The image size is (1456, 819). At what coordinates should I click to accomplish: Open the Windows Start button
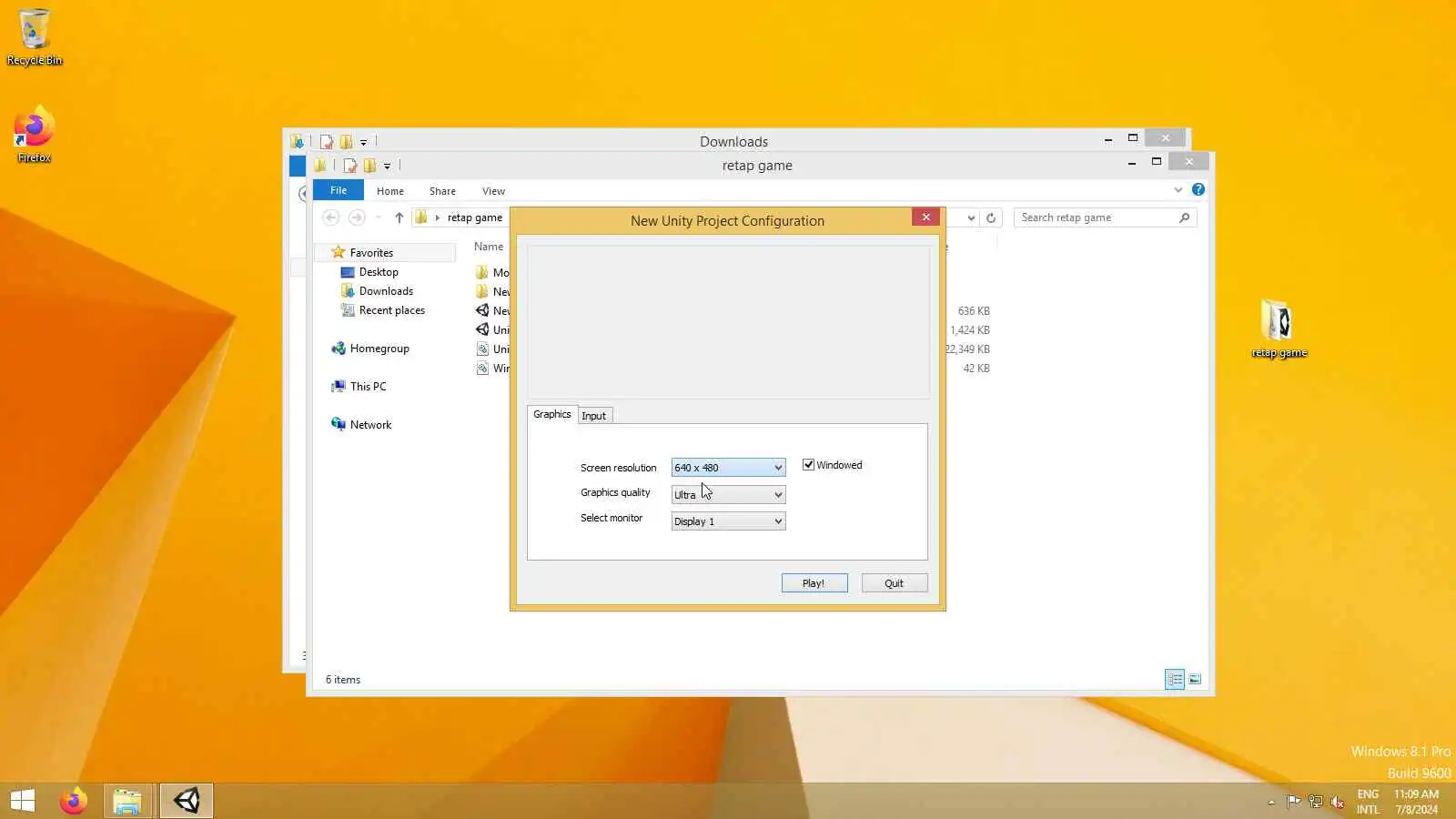(23, 801)
